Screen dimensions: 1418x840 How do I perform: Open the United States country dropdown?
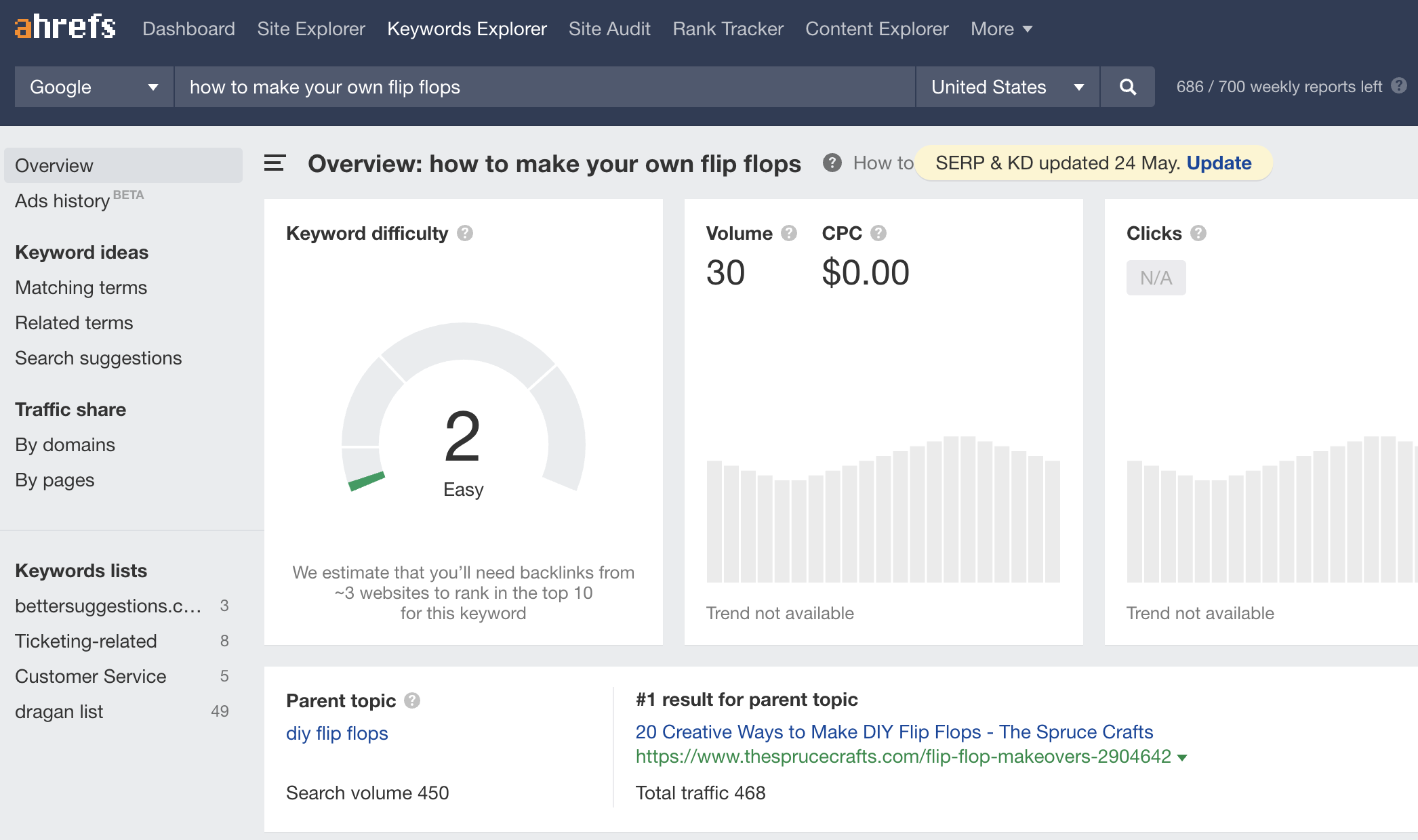pyautogui.click(x=1007, y=87)
